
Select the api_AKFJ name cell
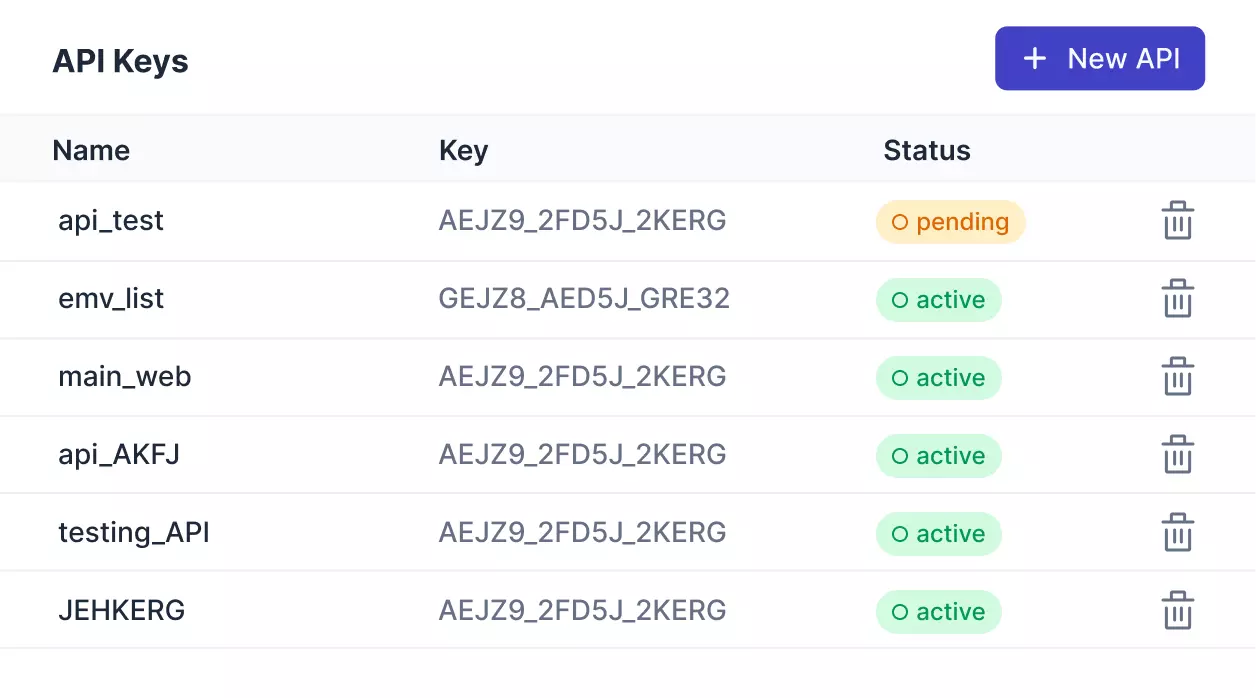point(119,455)
